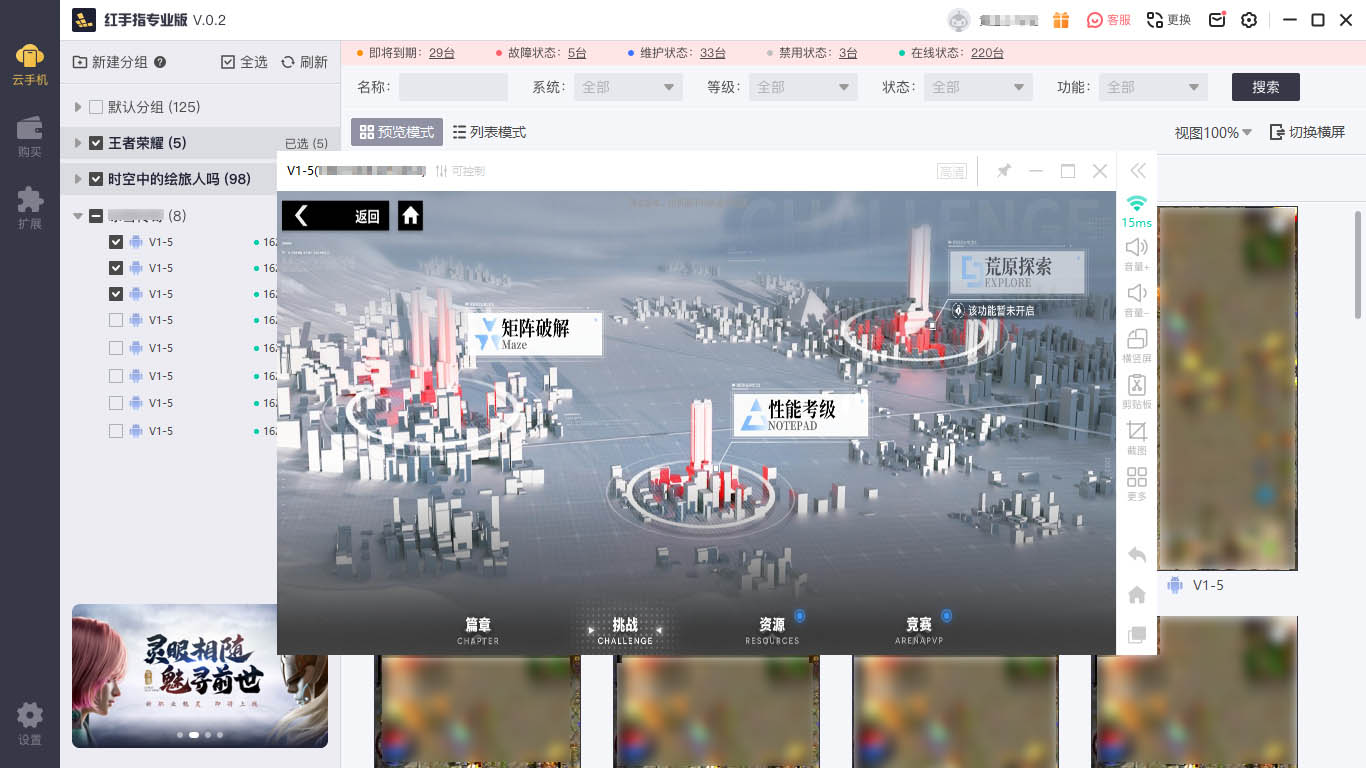Open the 资源 RESOURCES game tab

click(x=772, y=630)
